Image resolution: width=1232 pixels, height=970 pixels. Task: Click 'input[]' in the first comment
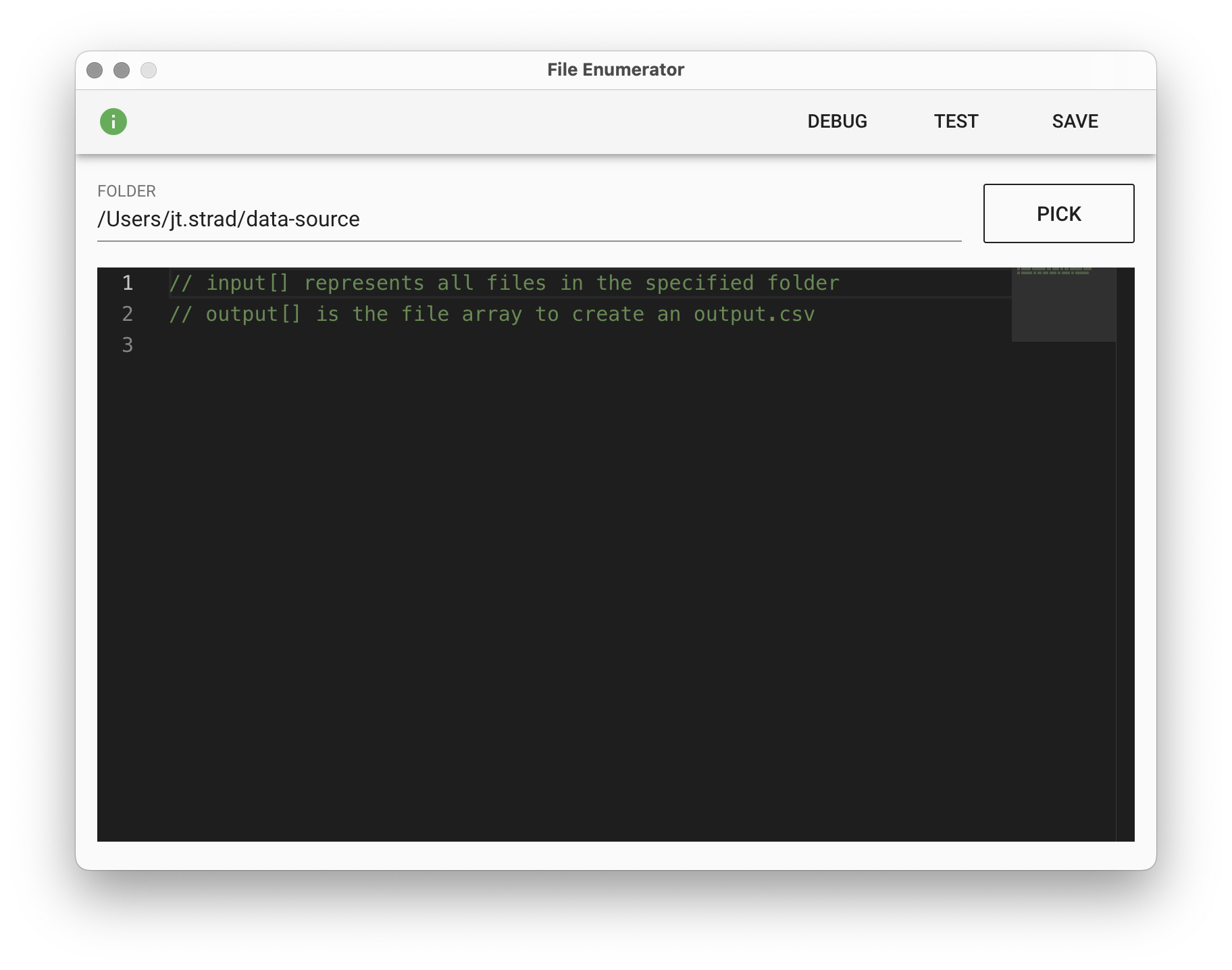(247, 283)
